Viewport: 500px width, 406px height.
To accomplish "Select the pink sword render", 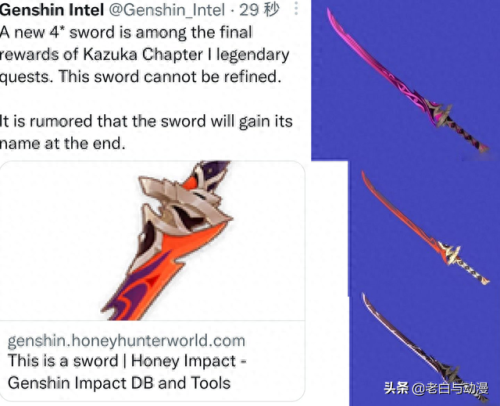I will pos(408,80).
